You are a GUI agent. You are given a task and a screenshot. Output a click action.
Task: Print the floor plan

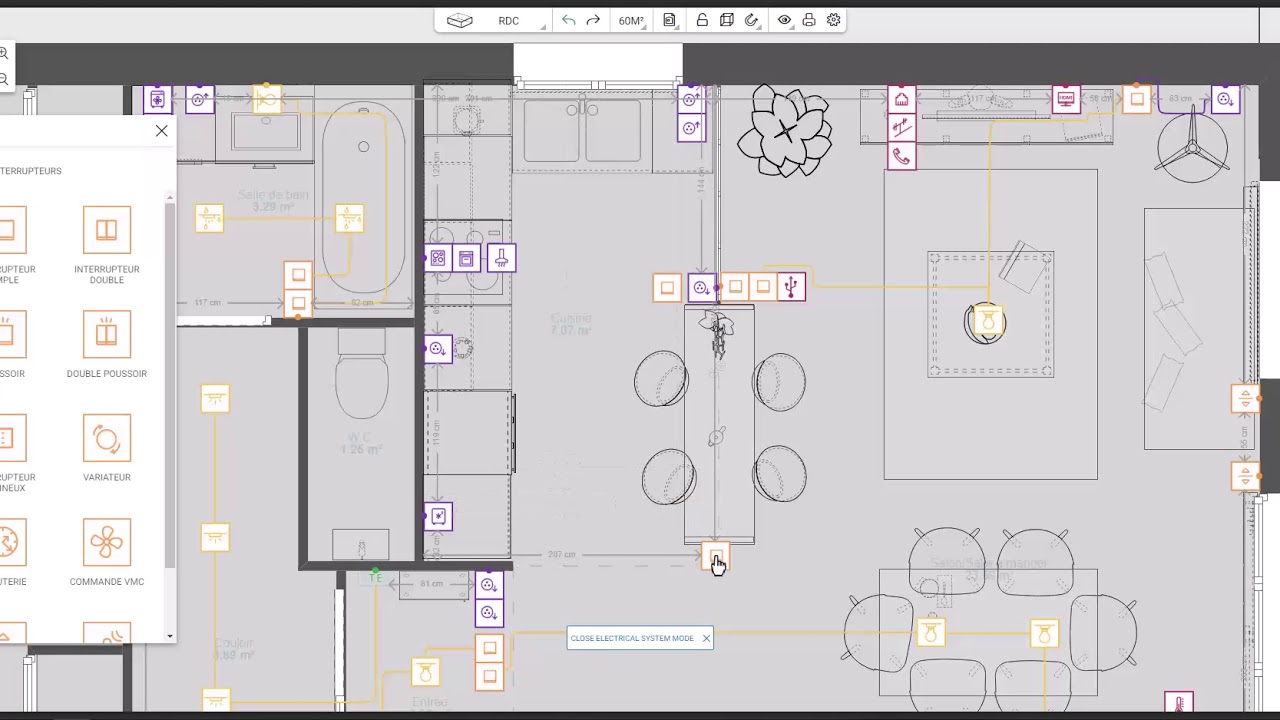(809, 20)
